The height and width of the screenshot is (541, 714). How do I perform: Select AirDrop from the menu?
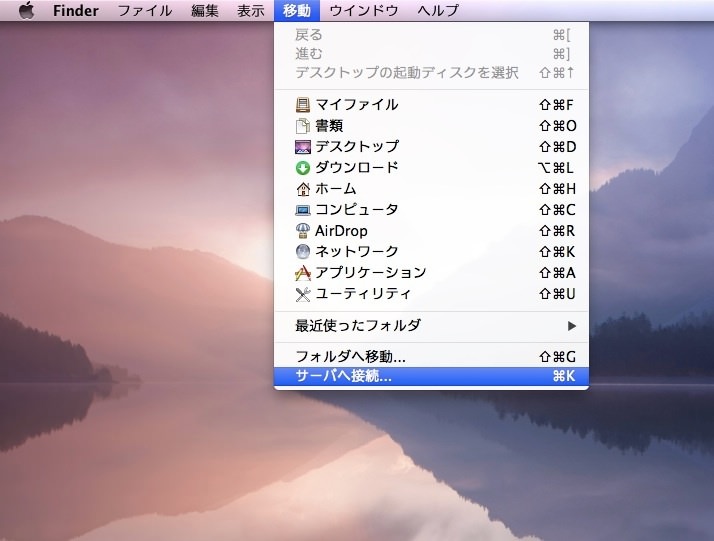point(431,231)
